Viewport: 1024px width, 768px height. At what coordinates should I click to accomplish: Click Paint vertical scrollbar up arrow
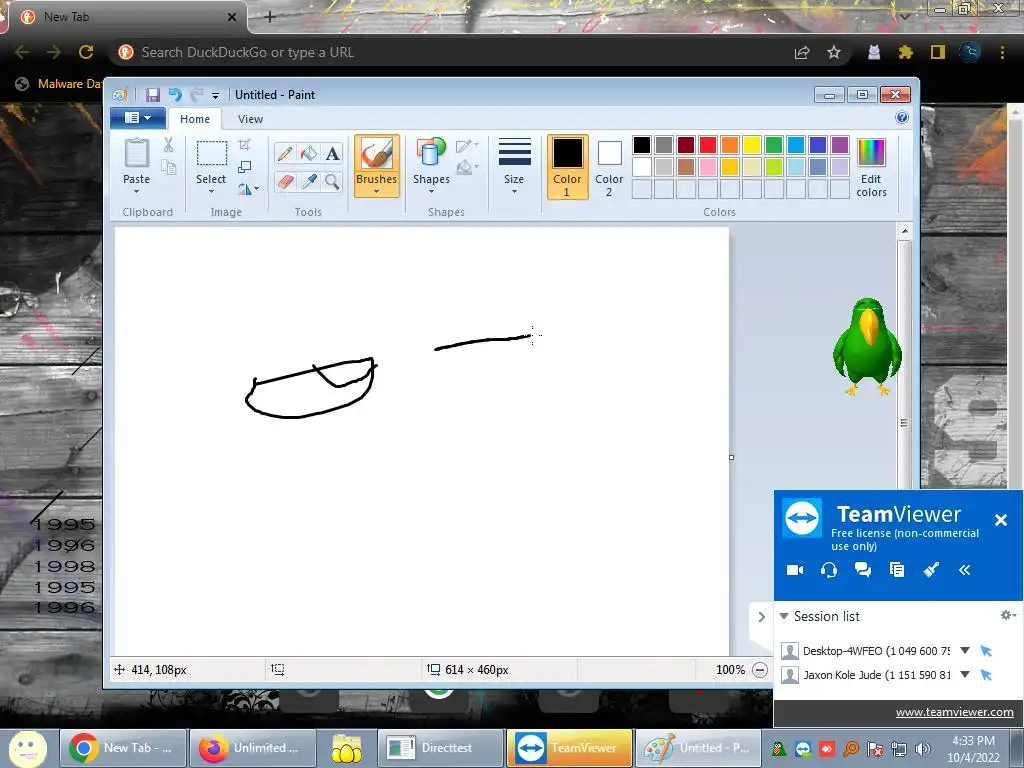tap(904, 231)
